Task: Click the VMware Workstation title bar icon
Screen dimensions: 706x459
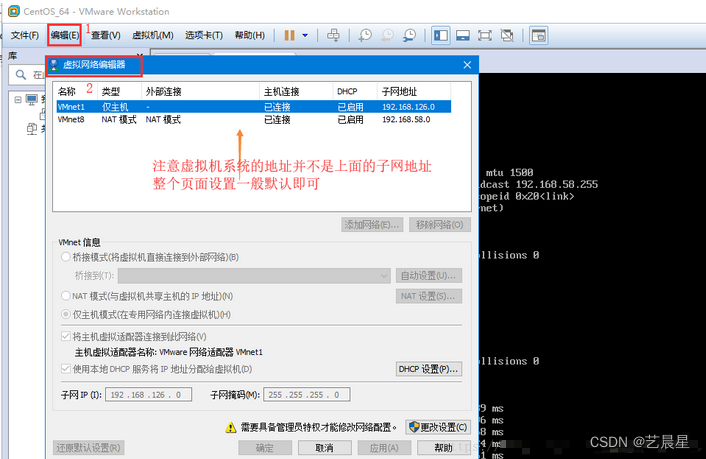Action: point(14,11)
